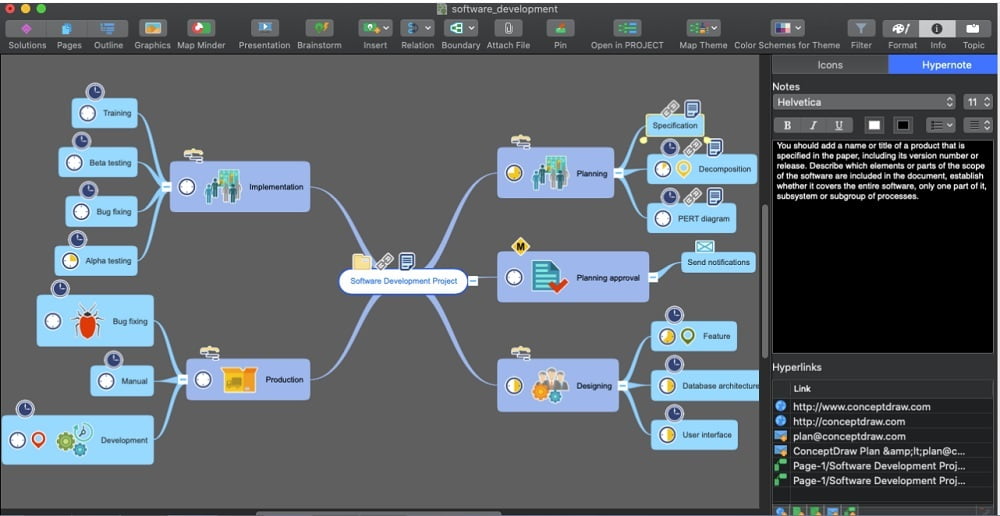Switch to the Icons tab
The height and width of the screenshot is (516, 1000).
point(830,65)
